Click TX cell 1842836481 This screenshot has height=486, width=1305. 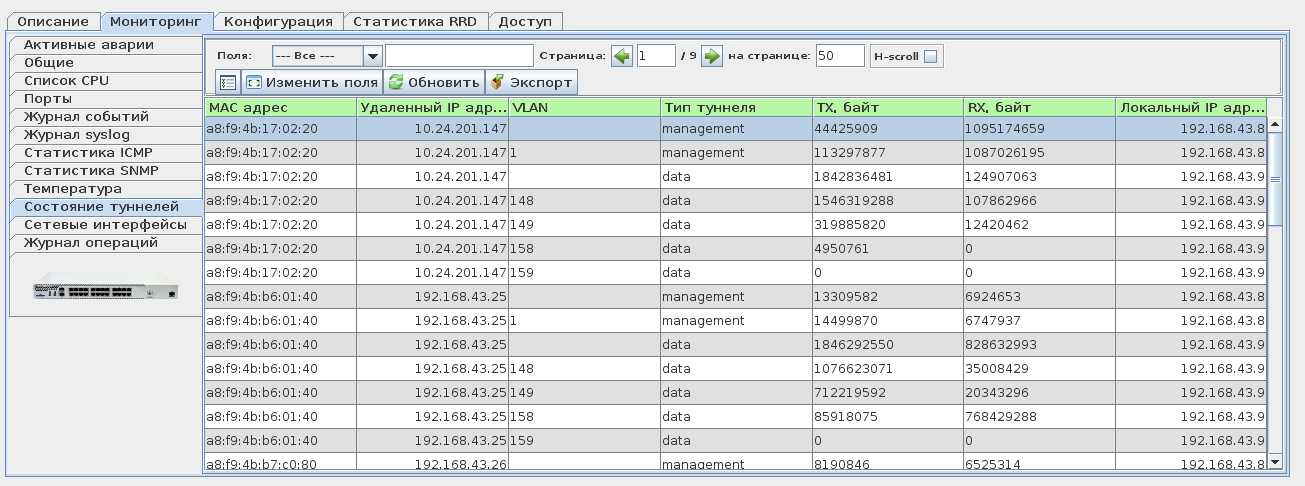point(888,177)
